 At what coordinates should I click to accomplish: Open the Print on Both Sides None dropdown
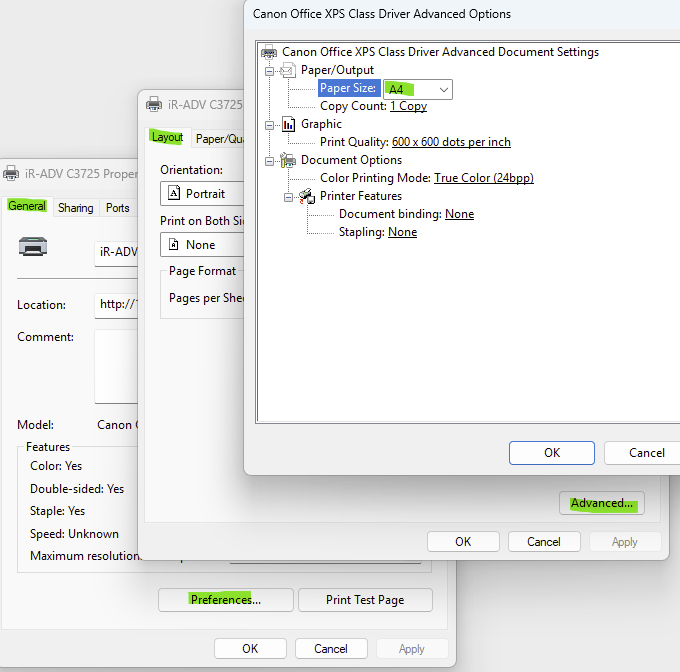pos(202,245)
